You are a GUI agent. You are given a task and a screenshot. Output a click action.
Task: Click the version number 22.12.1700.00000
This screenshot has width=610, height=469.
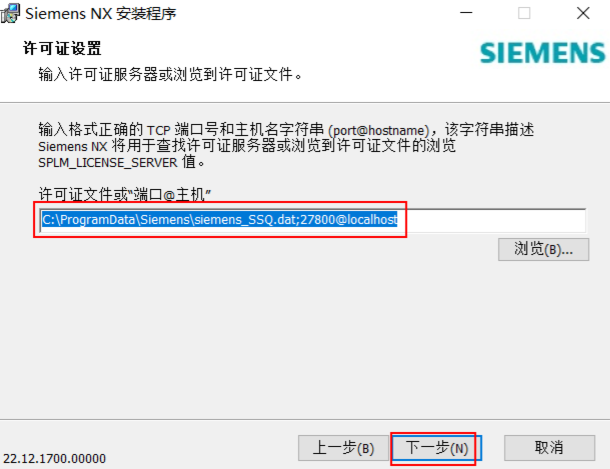pyautogui.click(x=54, y=458)
